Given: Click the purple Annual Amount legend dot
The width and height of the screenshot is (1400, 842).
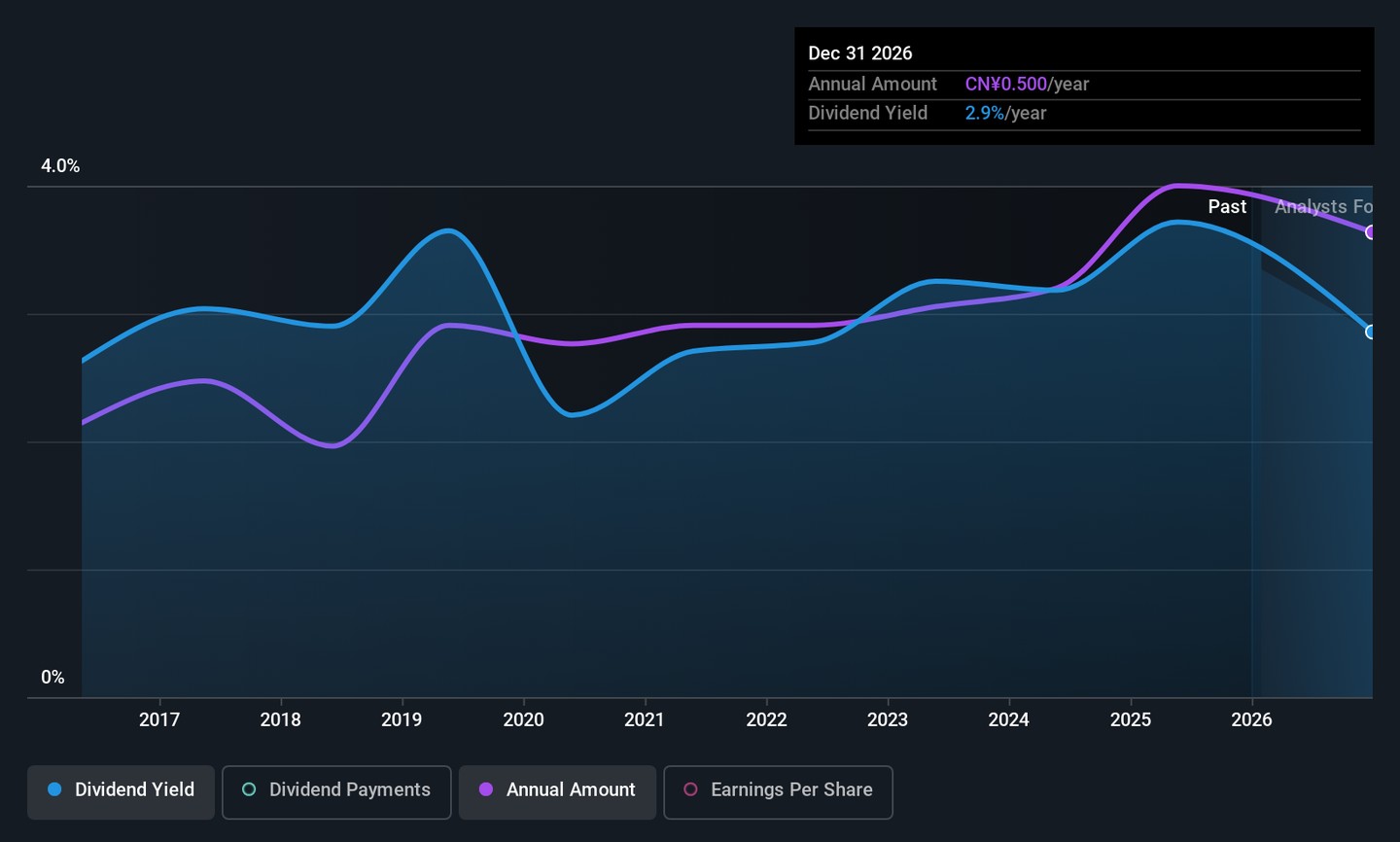Looking at the screenshot, I should pyautogui.click(x=486, y=789).
